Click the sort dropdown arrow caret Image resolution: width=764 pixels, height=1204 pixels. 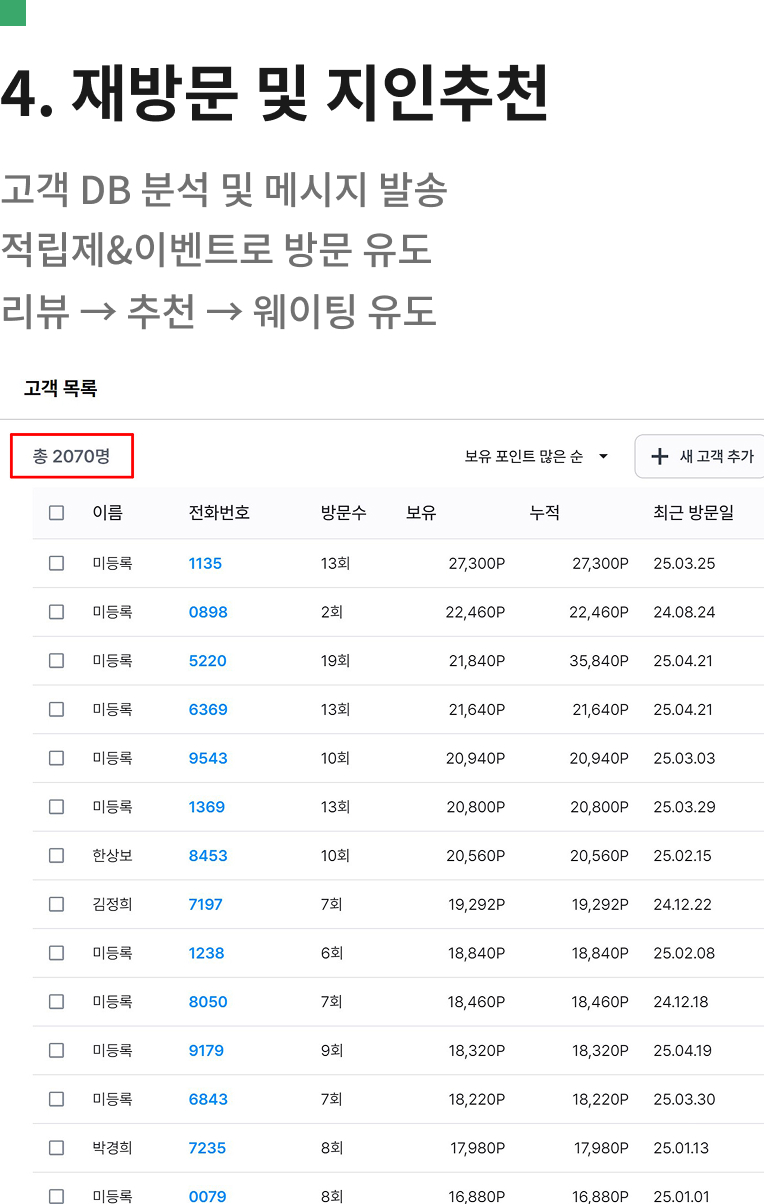603,457
